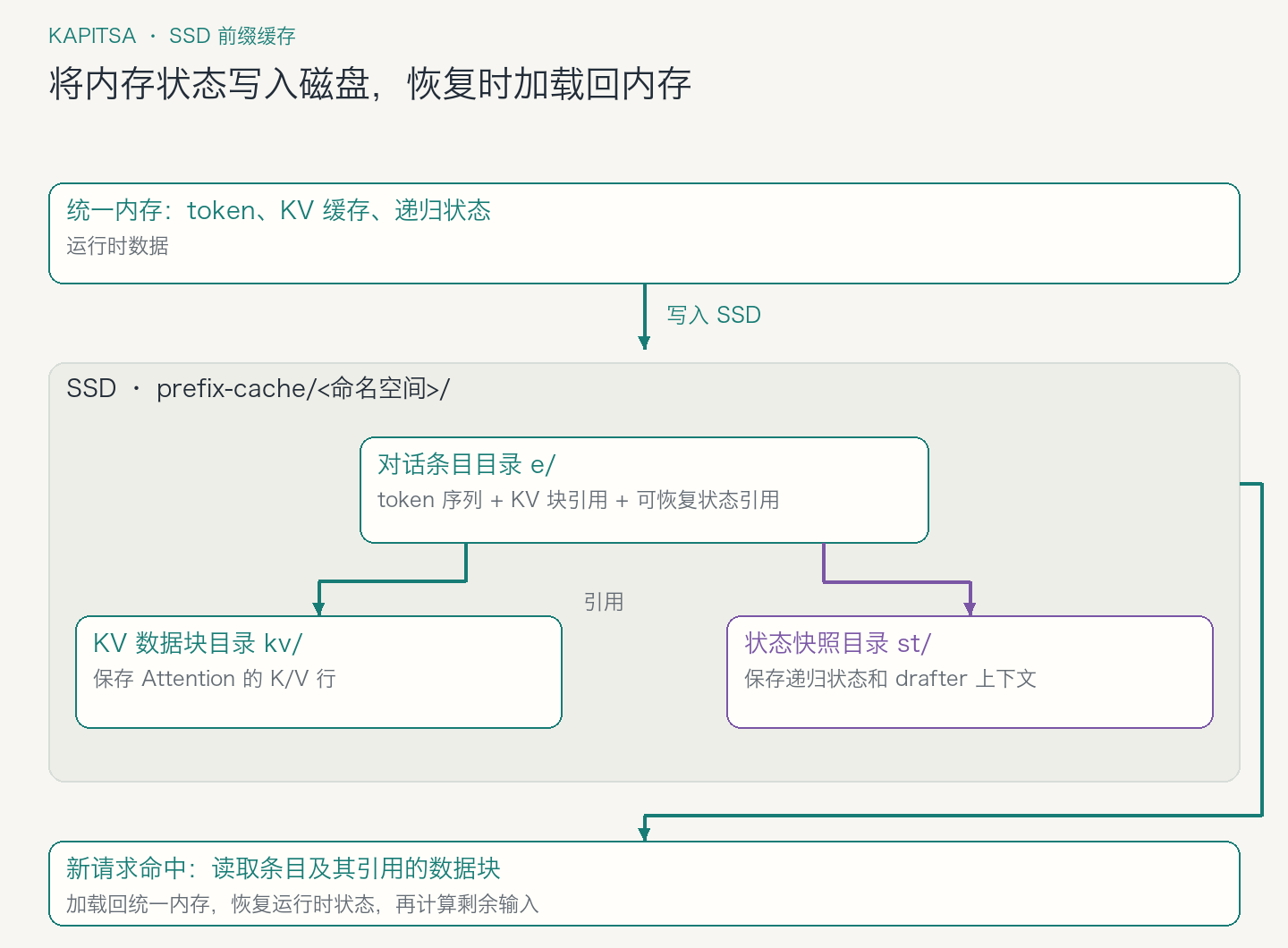Click the heading "KV 数据块目录 kv/"
Image resolution: width=1288 pixels, height=948 pixels.
(x=198, y=643)
